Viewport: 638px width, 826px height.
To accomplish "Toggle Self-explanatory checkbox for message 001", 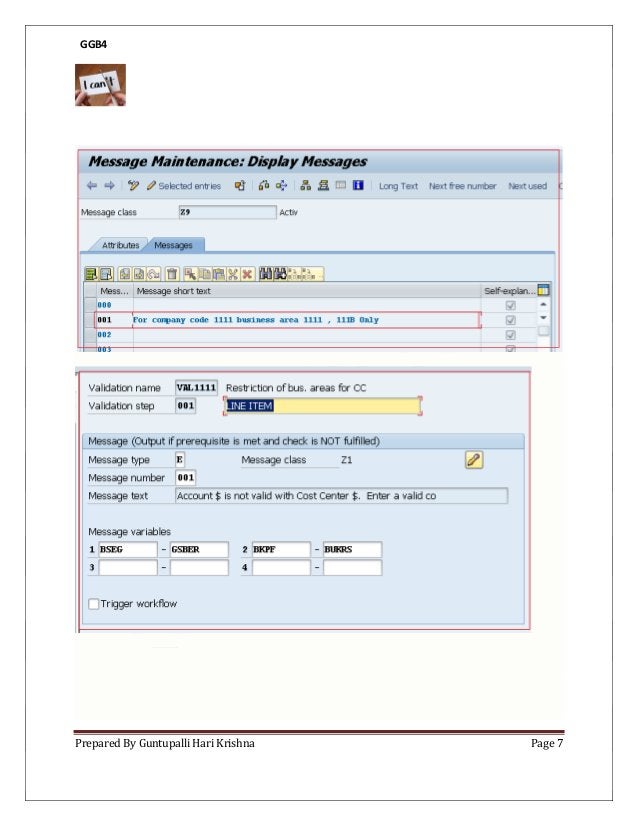I will point(510,320).
